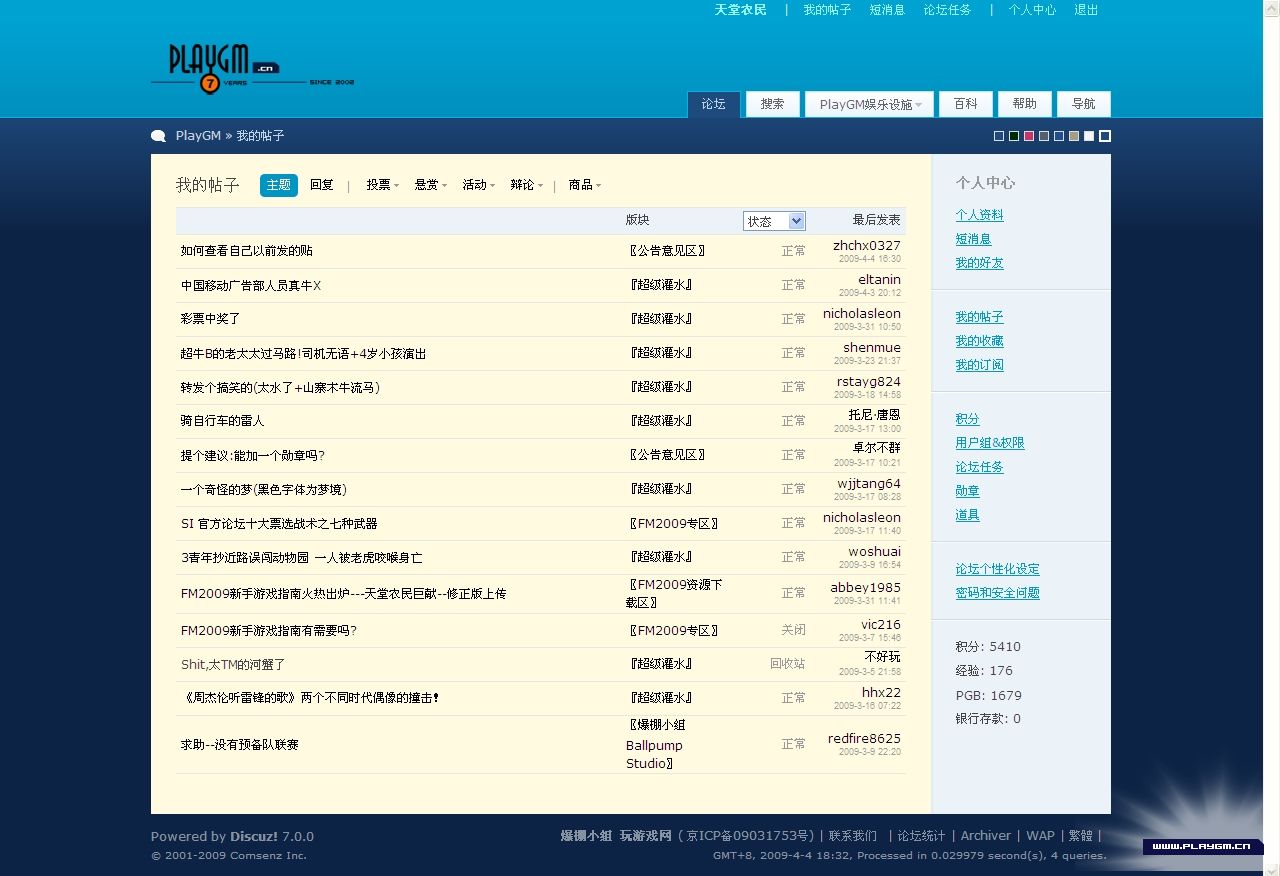
Task: Expand the 悬赏 filter menu
Action: click(430, 185)
